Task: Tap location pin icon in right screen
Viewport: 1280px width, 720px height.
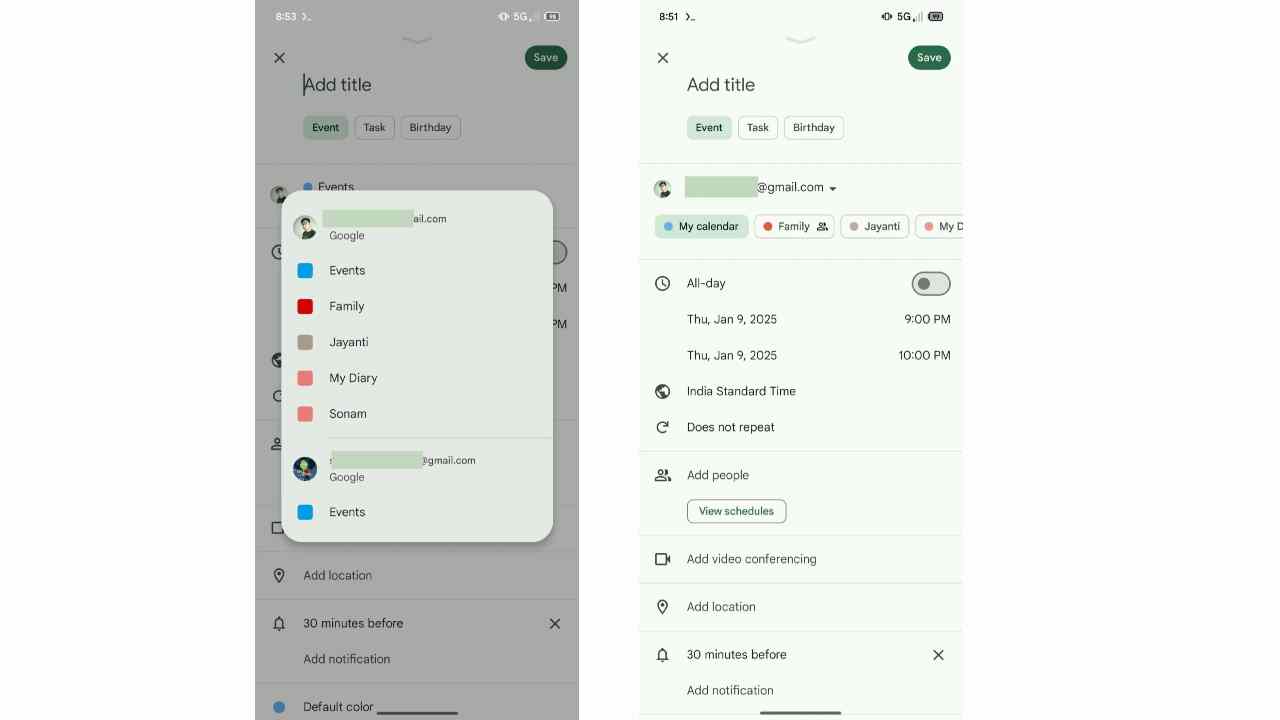Action: [662, 607]
